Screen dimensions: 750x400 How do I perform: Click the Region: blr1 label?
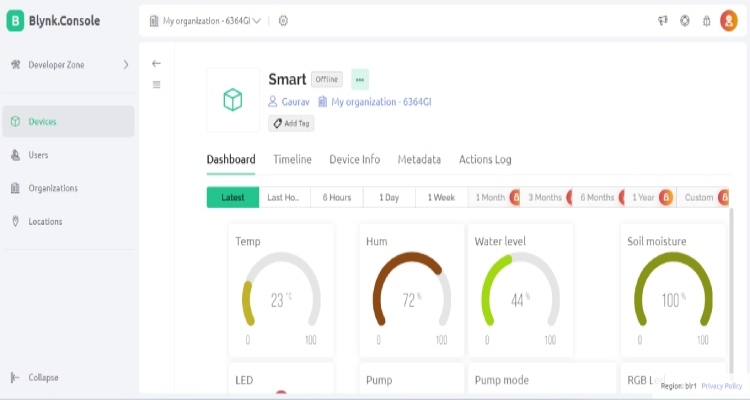[x=678, y=386]
